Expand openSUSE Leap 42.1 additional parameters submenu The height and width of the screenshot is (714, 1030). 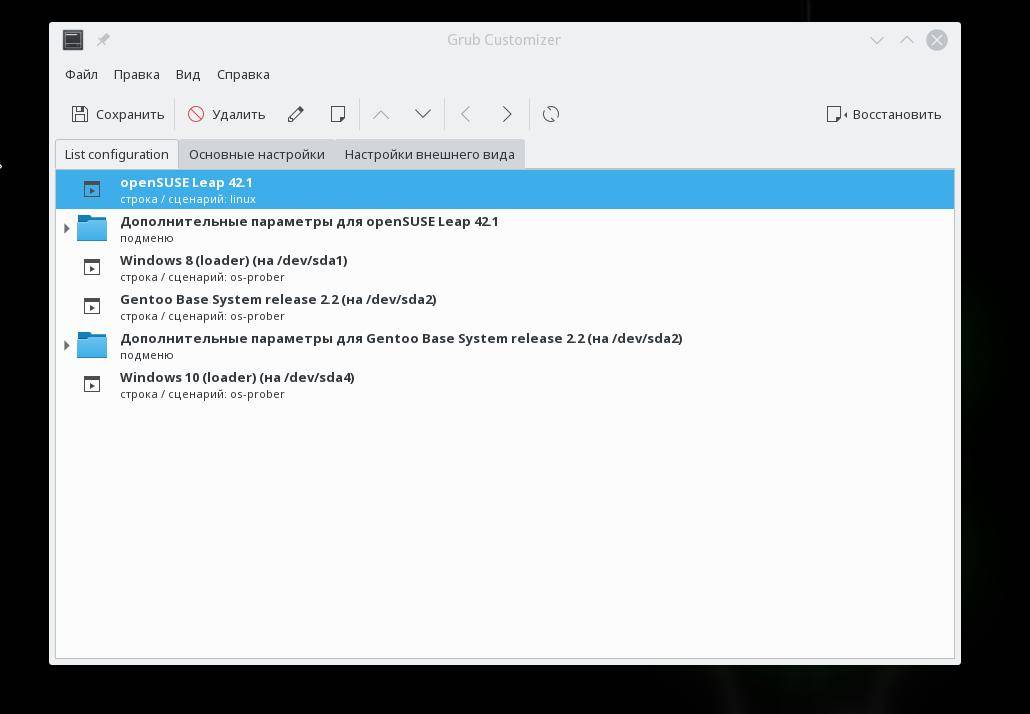pyautogui.click(x=67, y=229)
